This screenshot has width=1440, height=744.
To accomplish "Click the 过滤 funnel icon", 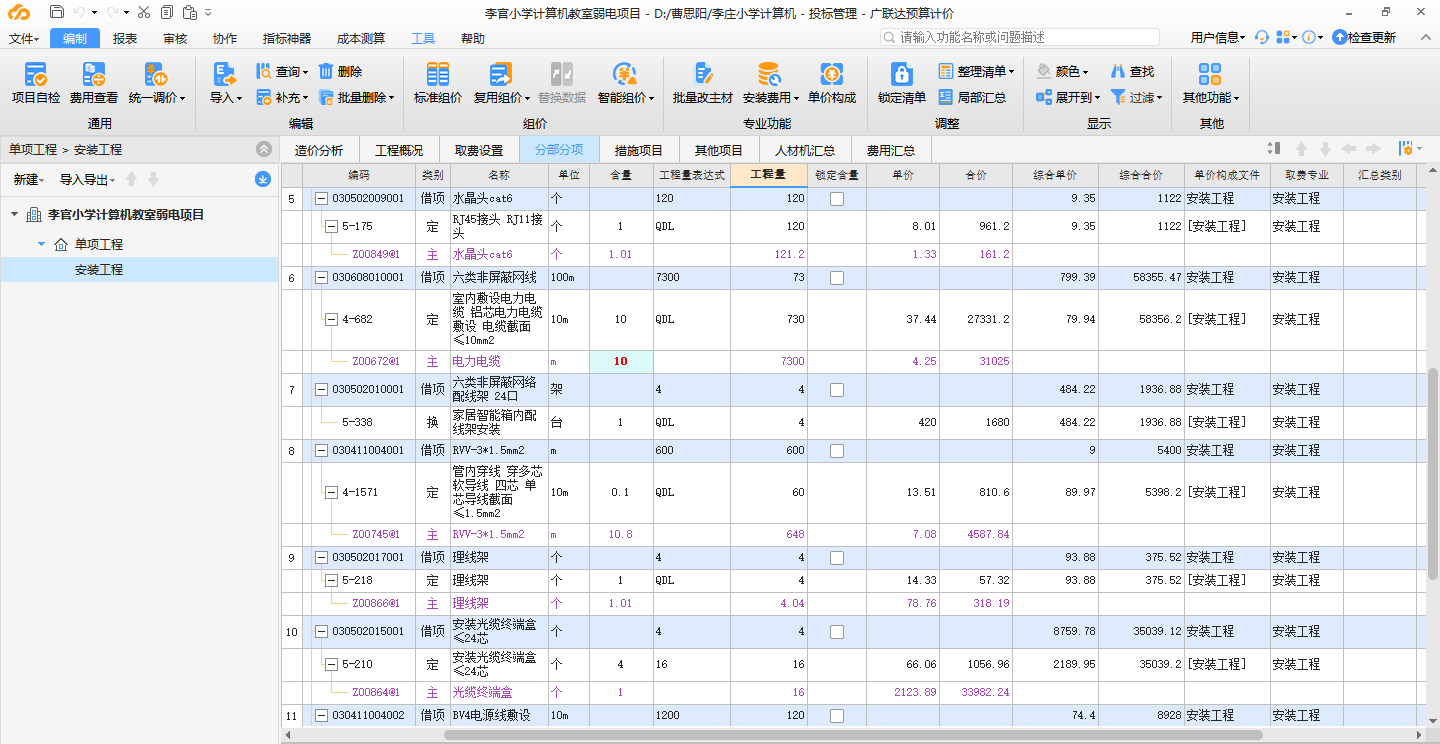I will [x=1118, y=98].
